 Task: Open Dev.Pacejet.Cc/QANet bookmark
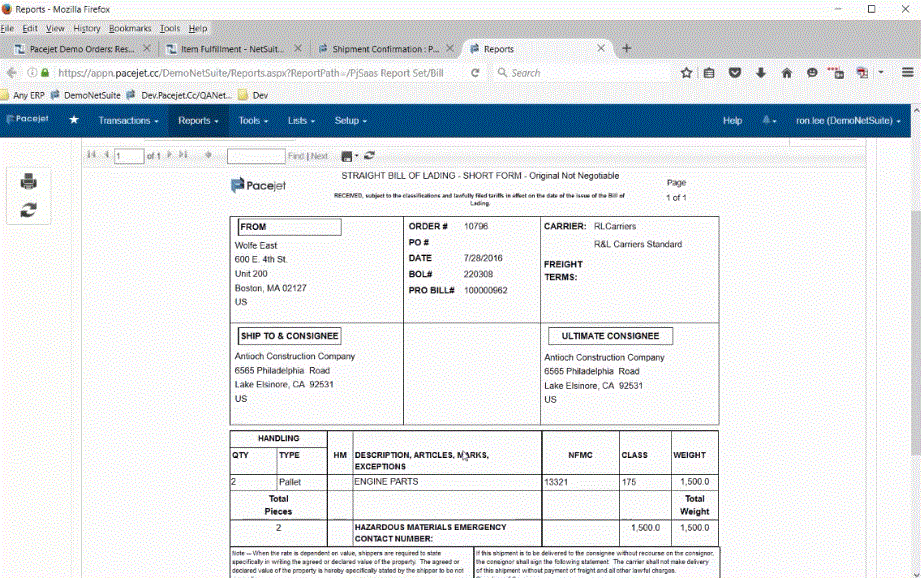[x=179, y=95]
